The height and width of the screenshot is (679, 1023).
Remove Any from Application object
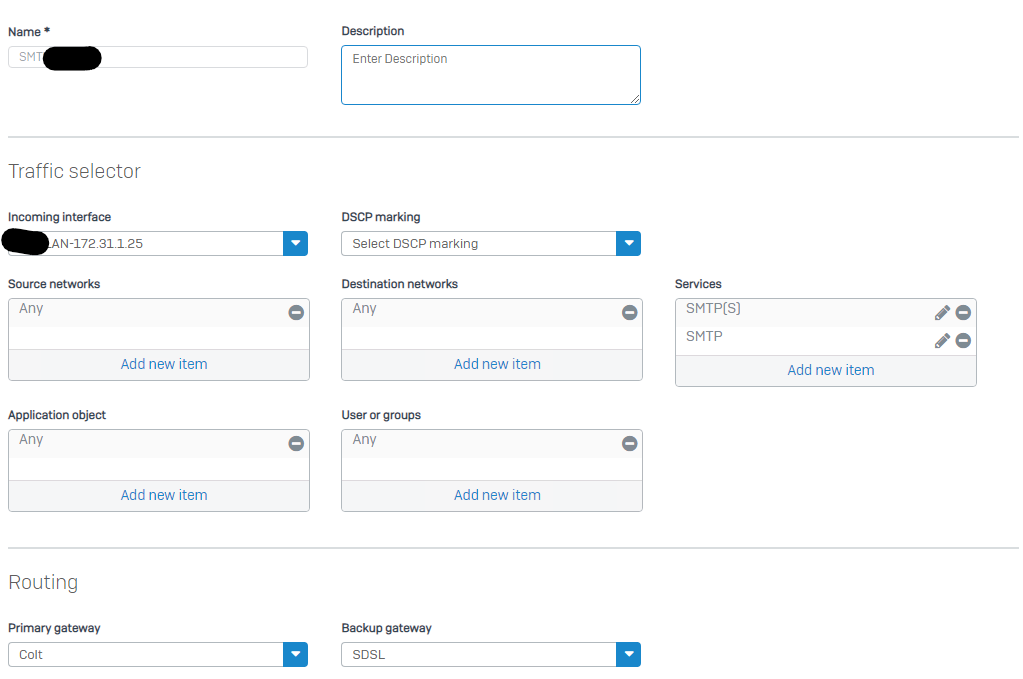(x=296, y=444)
